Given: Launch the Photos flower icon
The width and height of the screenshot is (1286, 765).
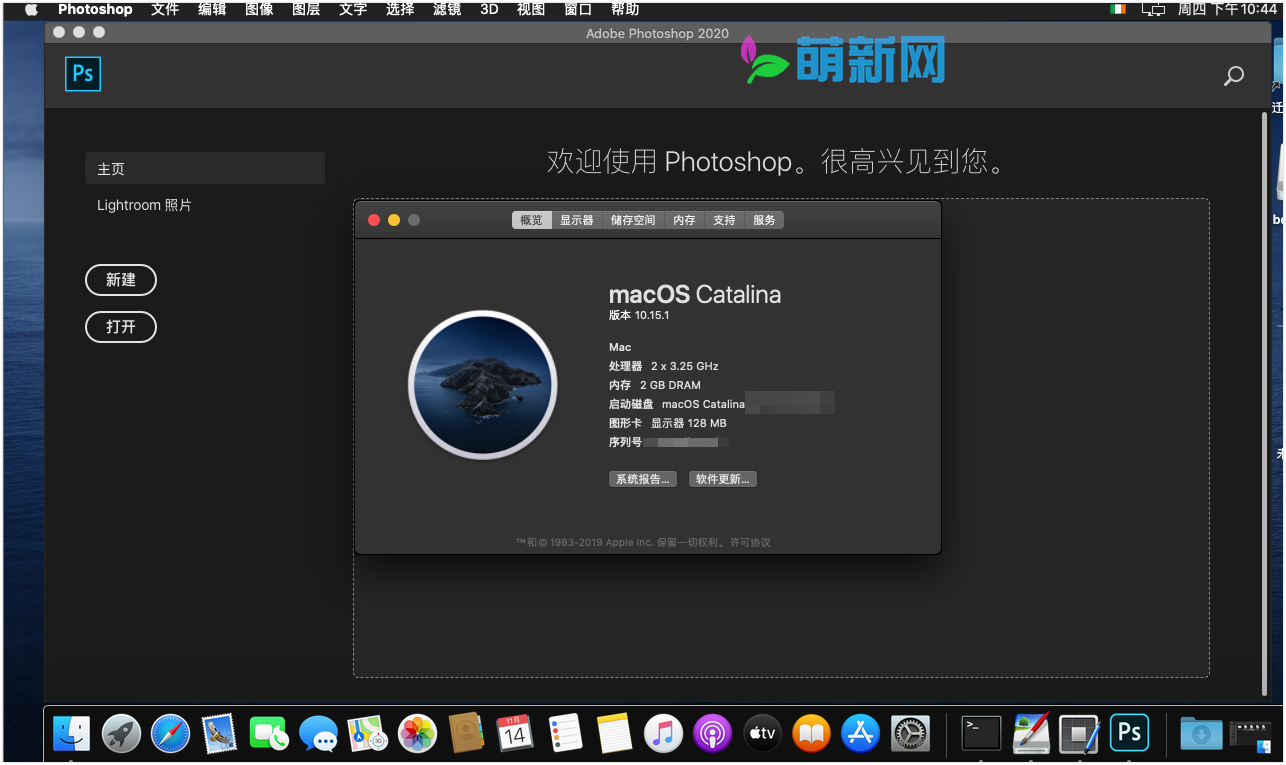Looking at the screenshot, I should (417, 734).
